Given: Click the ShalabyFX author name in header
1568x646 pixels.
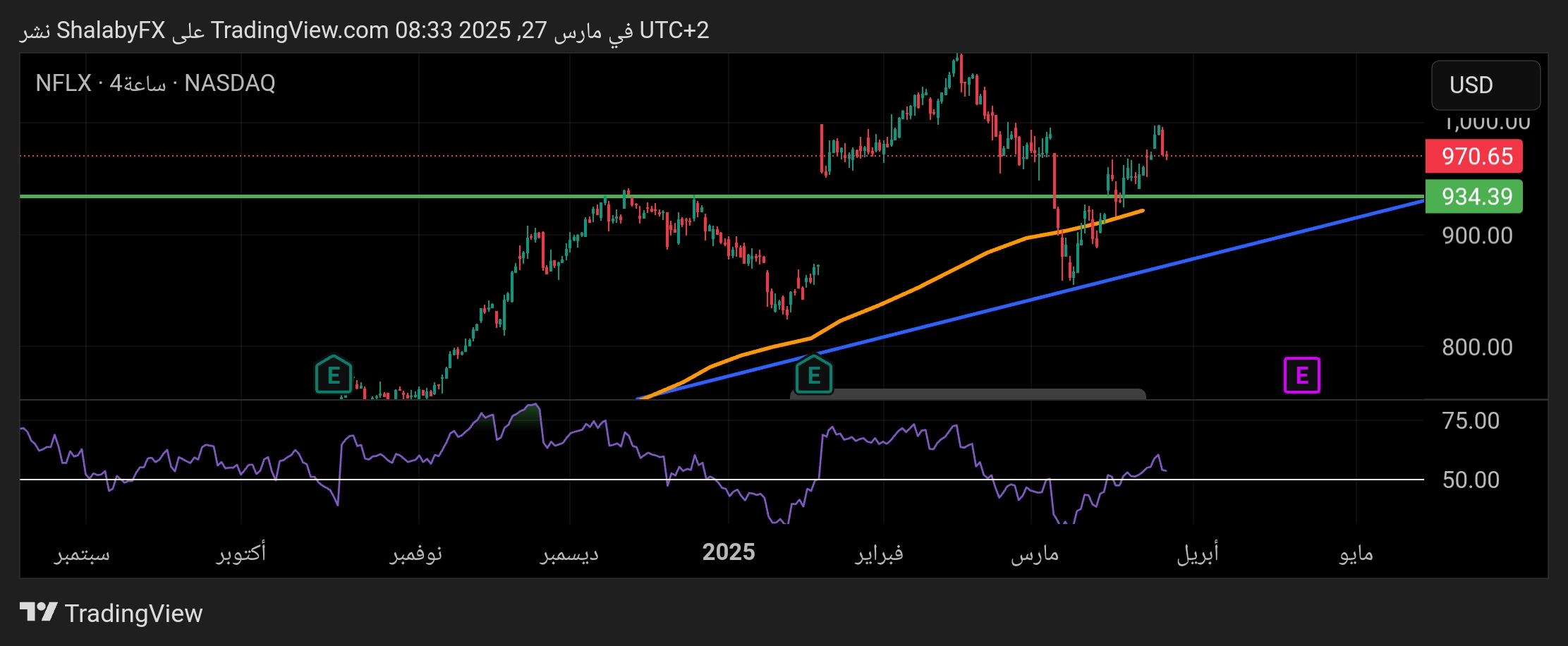Looking at the screenshot, I should point(111,30).
